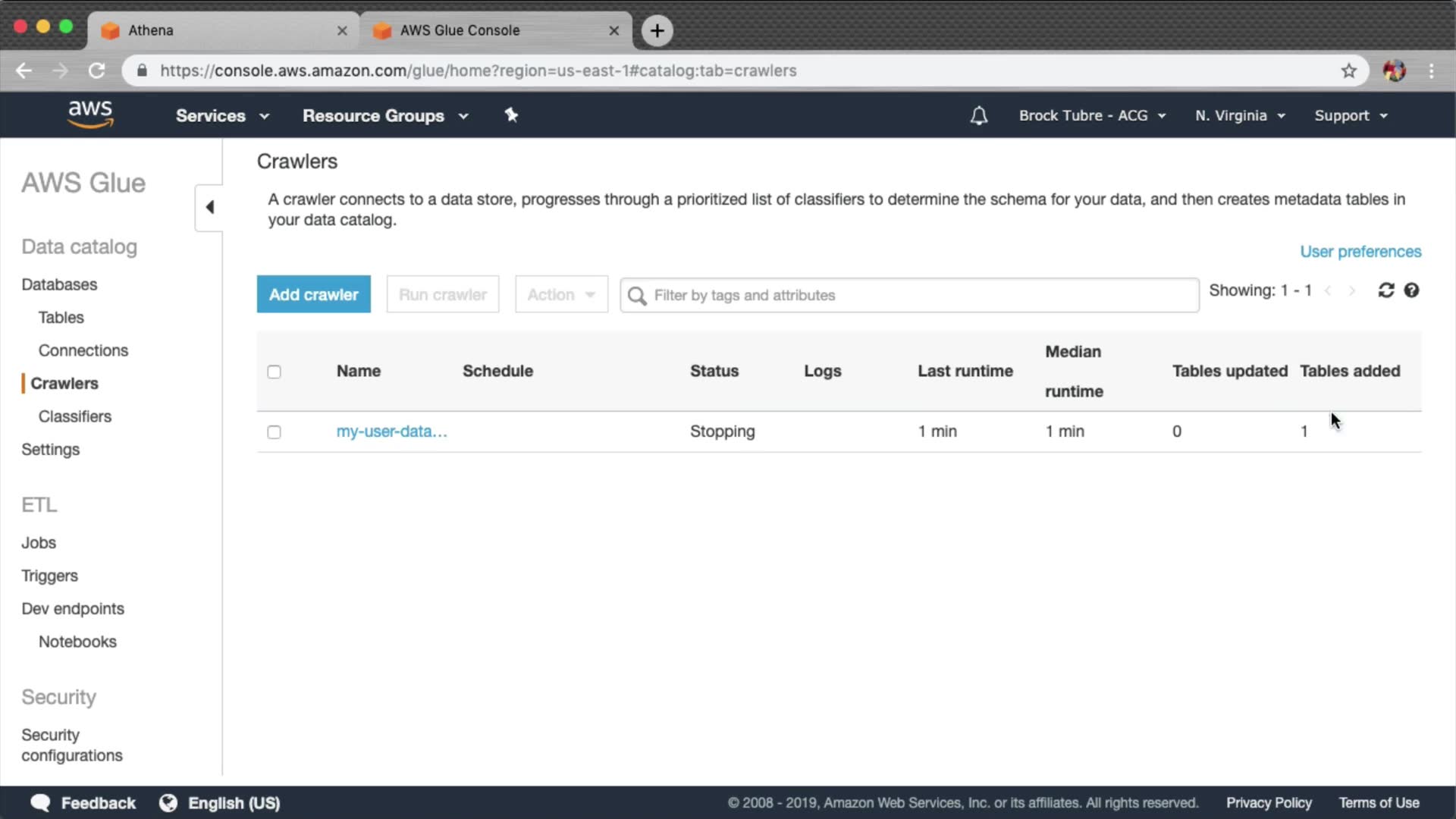Open the Resource Groups dropdown

tap(385, 116)
